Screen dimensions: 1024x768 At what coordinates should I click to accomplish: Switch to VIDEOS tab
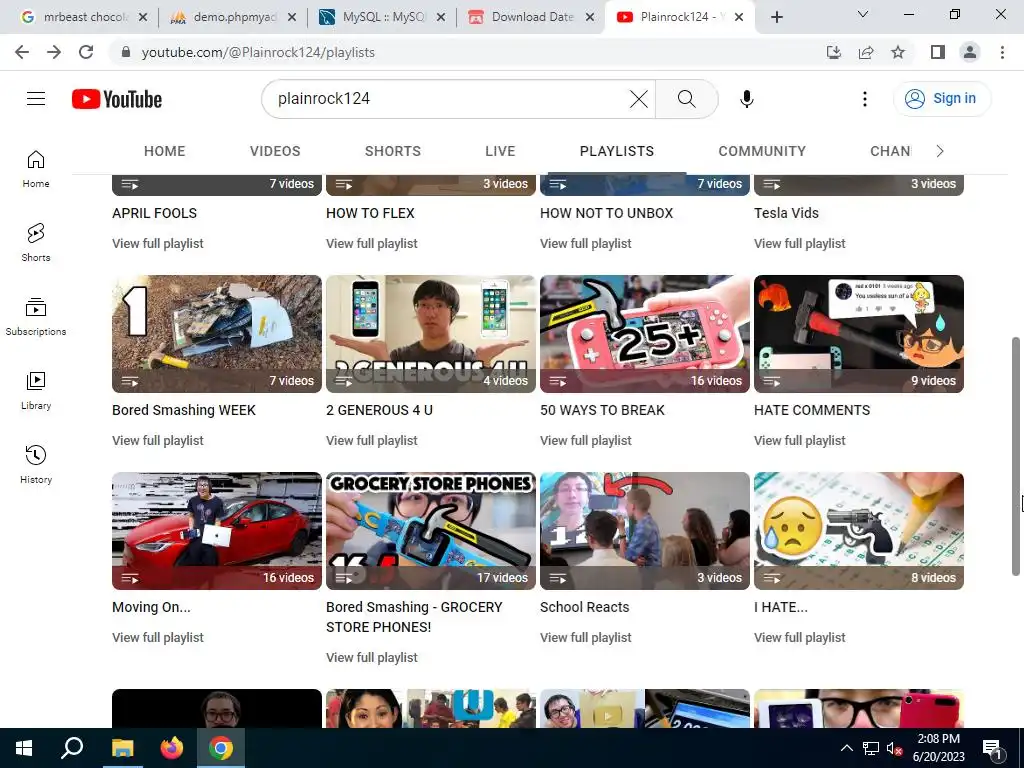click(275, 151)
